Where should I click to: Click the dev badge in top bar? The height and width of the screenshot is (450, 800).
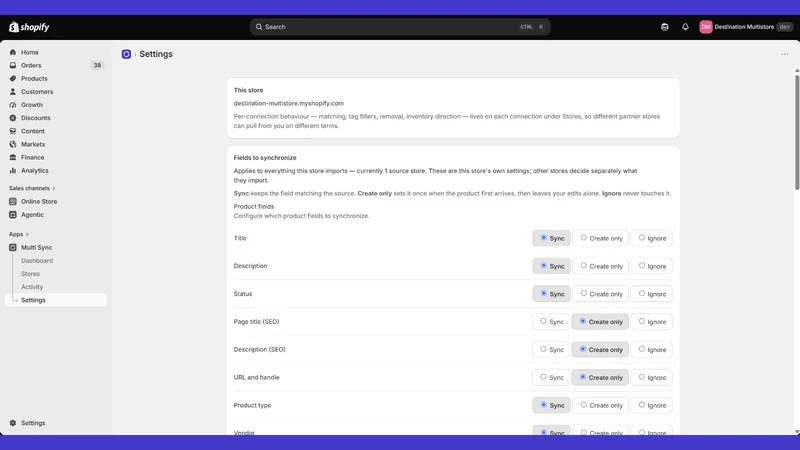tap(784, 27)
